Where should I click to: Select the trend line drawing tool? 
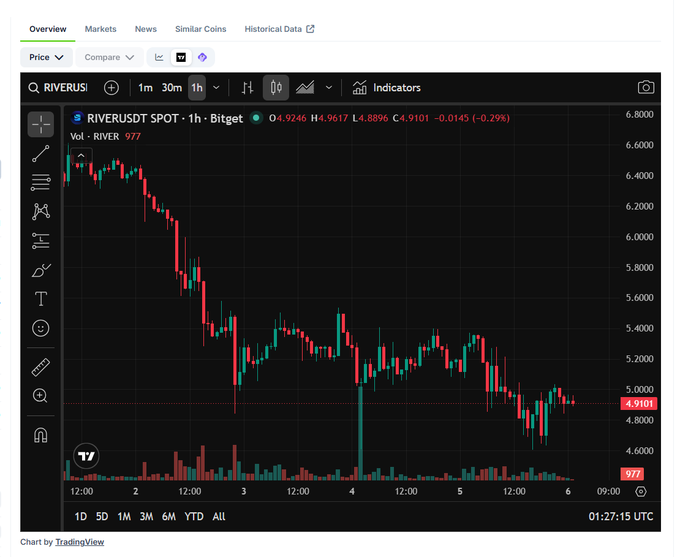(41, 154)
